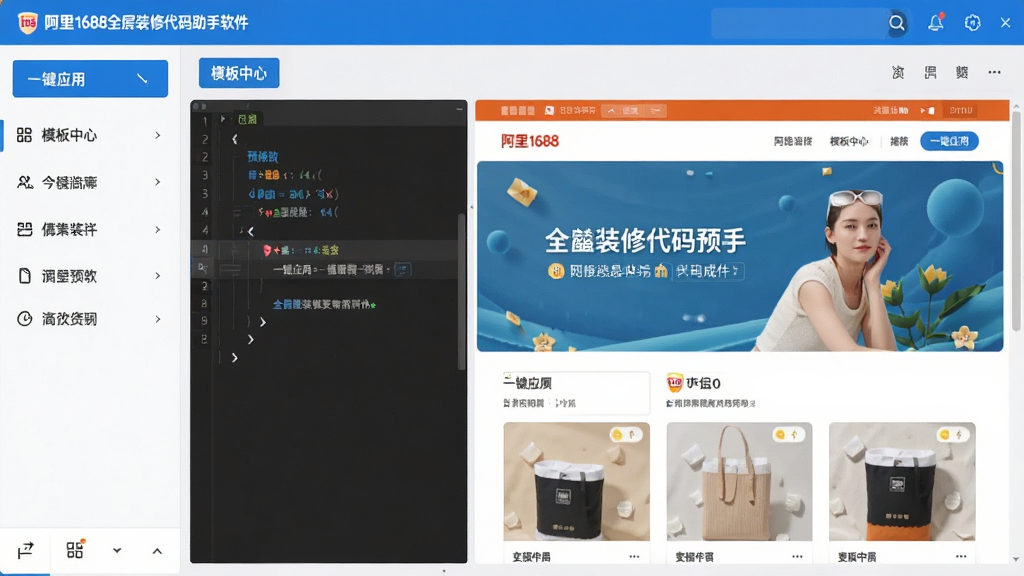Click the gutter icon on the line below the highlighted one

(203, 268)
